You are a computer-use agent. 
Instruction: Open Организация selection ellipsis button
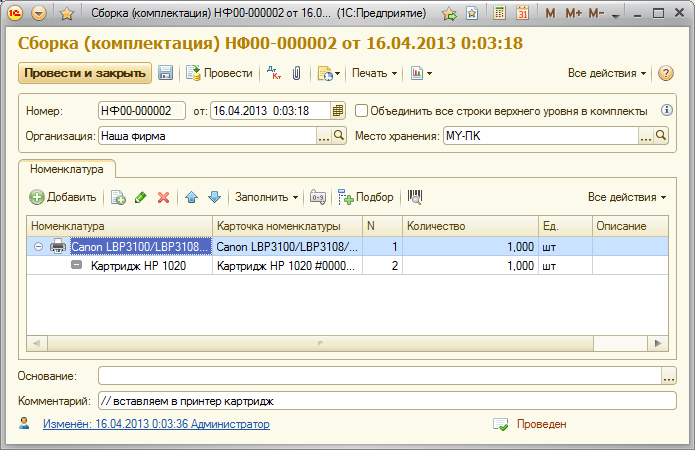[x=324, y=136]
